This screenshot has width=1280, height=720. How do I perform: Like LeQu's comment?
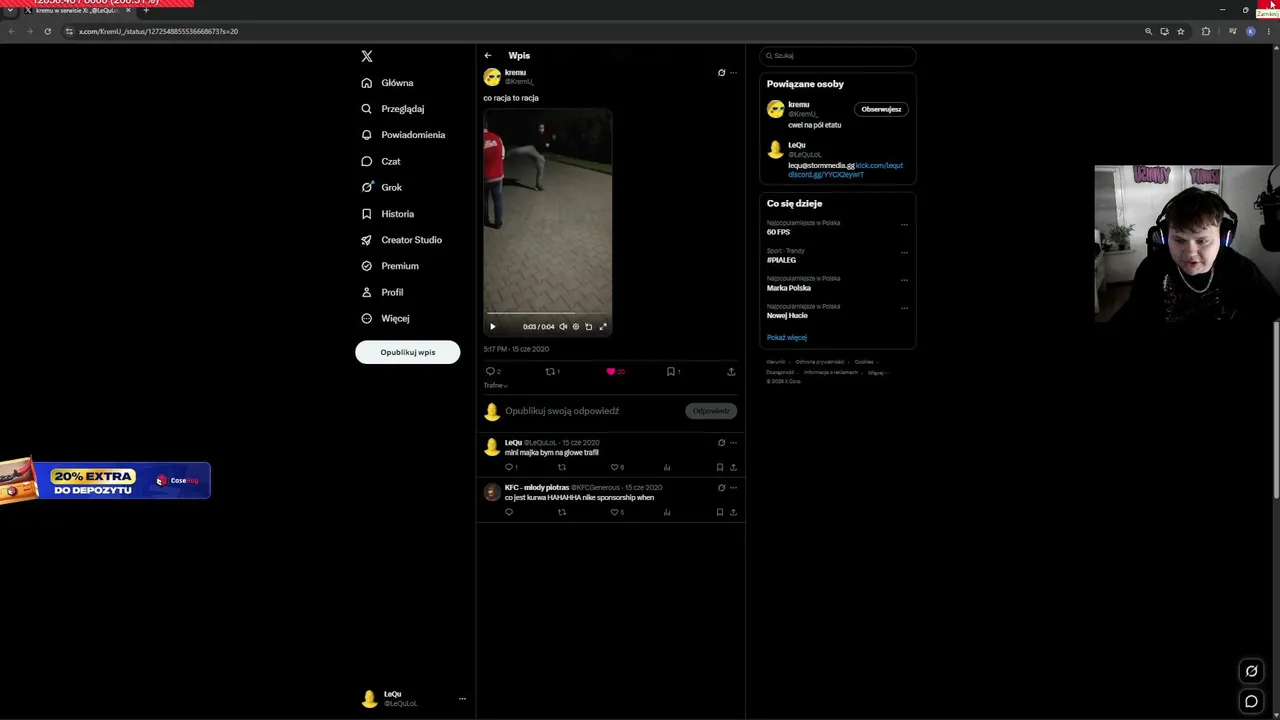click(x=616, y=467)
